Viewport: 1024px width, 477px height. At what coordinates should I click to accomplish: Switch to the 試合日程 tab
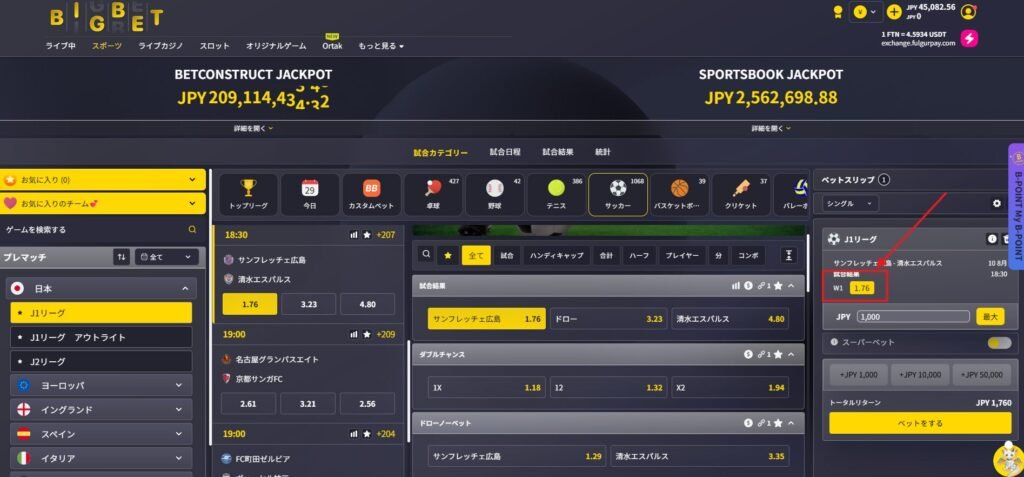(505, 152)
